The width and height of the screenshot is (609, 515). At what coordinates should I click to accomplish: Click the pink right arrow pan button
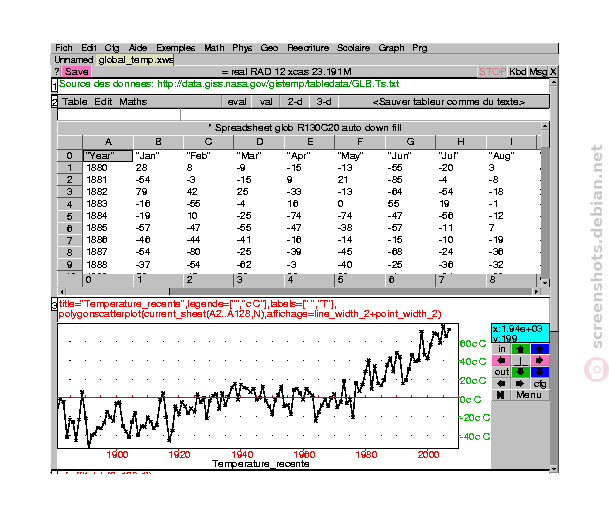click(x=539, y=360)
